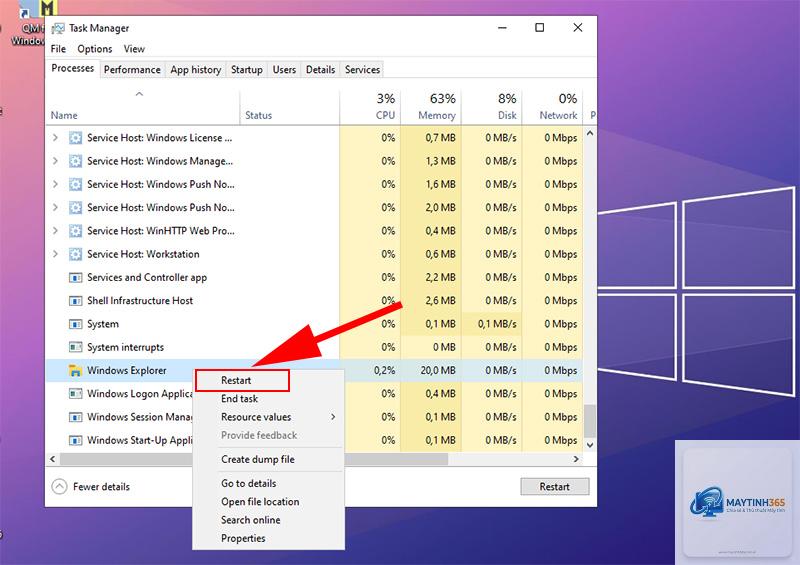The image size is (800, 565).
Task: Click the Services and Controller app icon
Action: [x=76, y=278]
